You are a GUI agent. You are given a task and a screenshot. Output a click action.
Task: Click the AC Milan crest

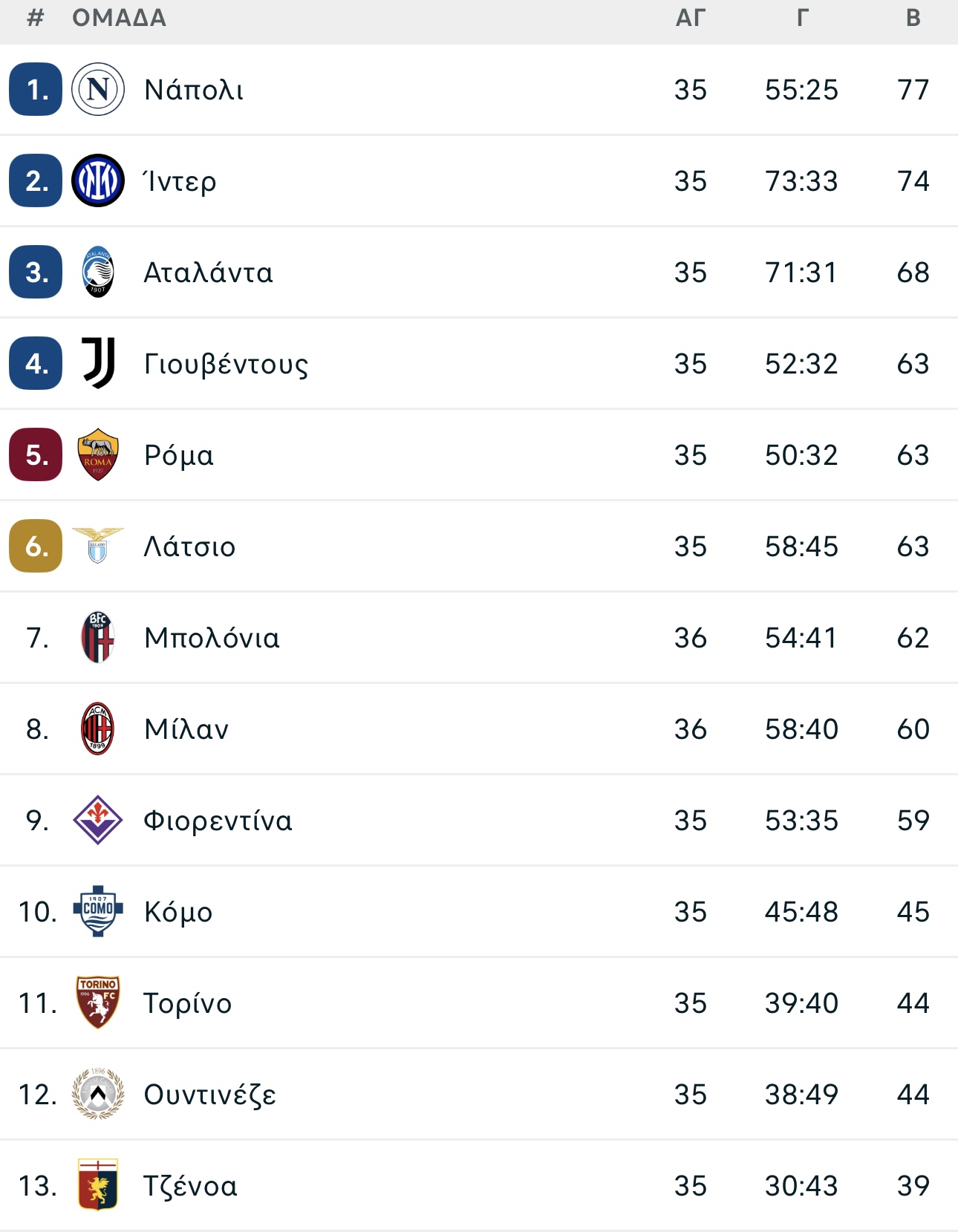click(x=98, y=729)
